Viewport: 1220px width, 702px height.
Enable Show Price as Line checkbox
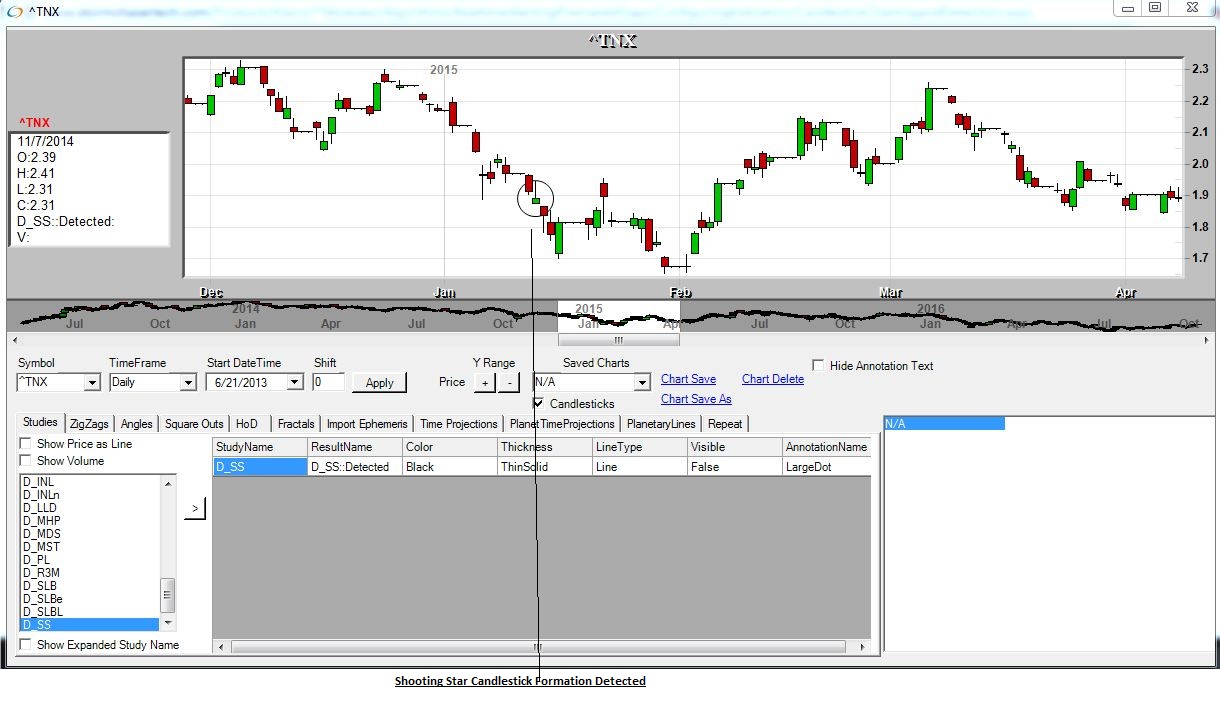click(x=26, y=444)
